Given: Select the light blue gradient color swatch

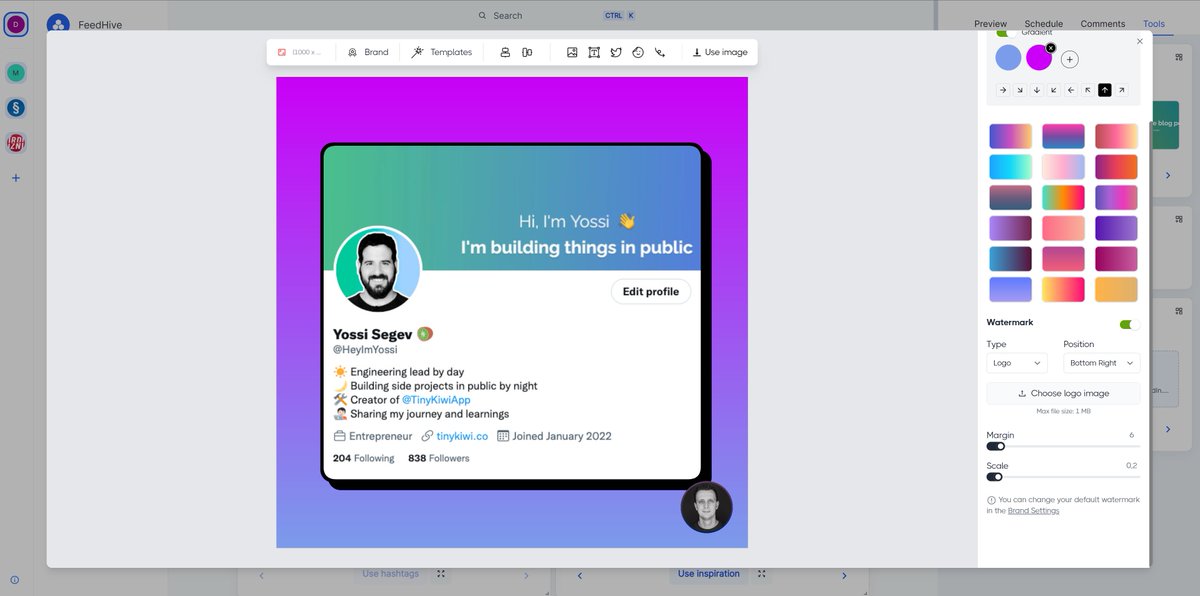Looking at the screenshot, I should (1008, 58).
